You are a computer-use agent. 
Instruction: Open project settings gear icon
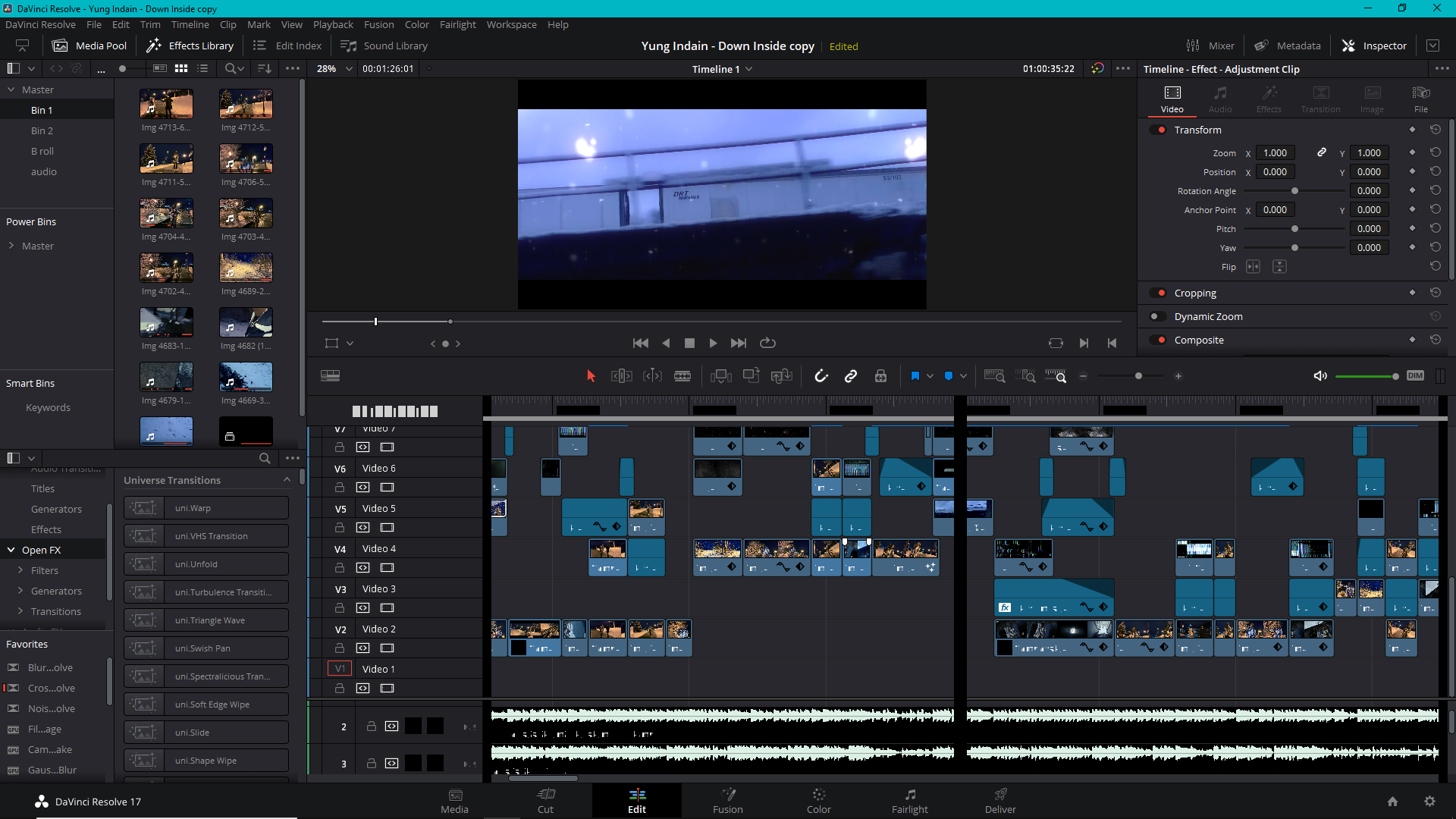tap(1429, 802)
